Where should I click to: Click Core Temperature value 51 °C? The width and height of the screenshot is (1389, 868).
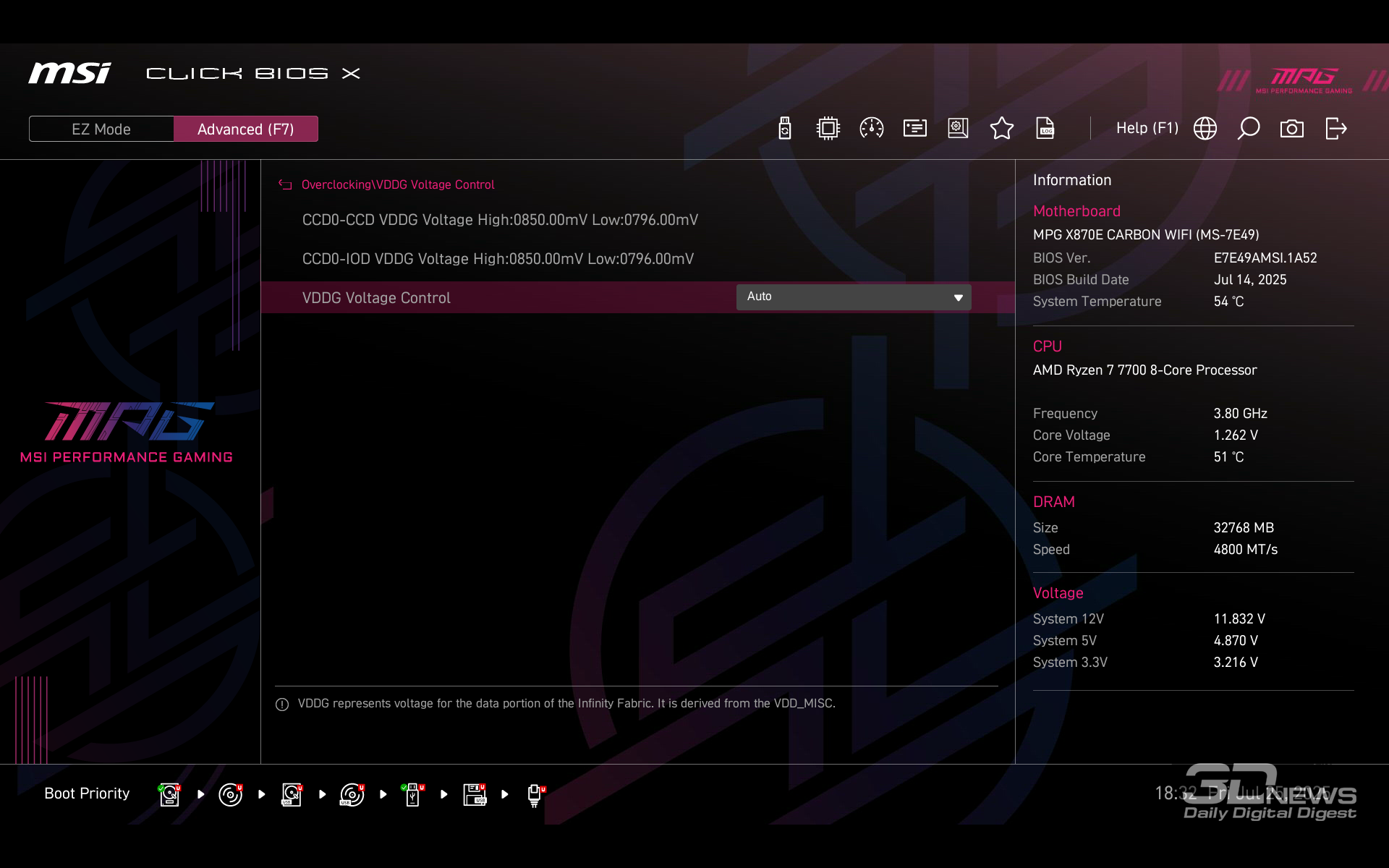point(1228,457)
